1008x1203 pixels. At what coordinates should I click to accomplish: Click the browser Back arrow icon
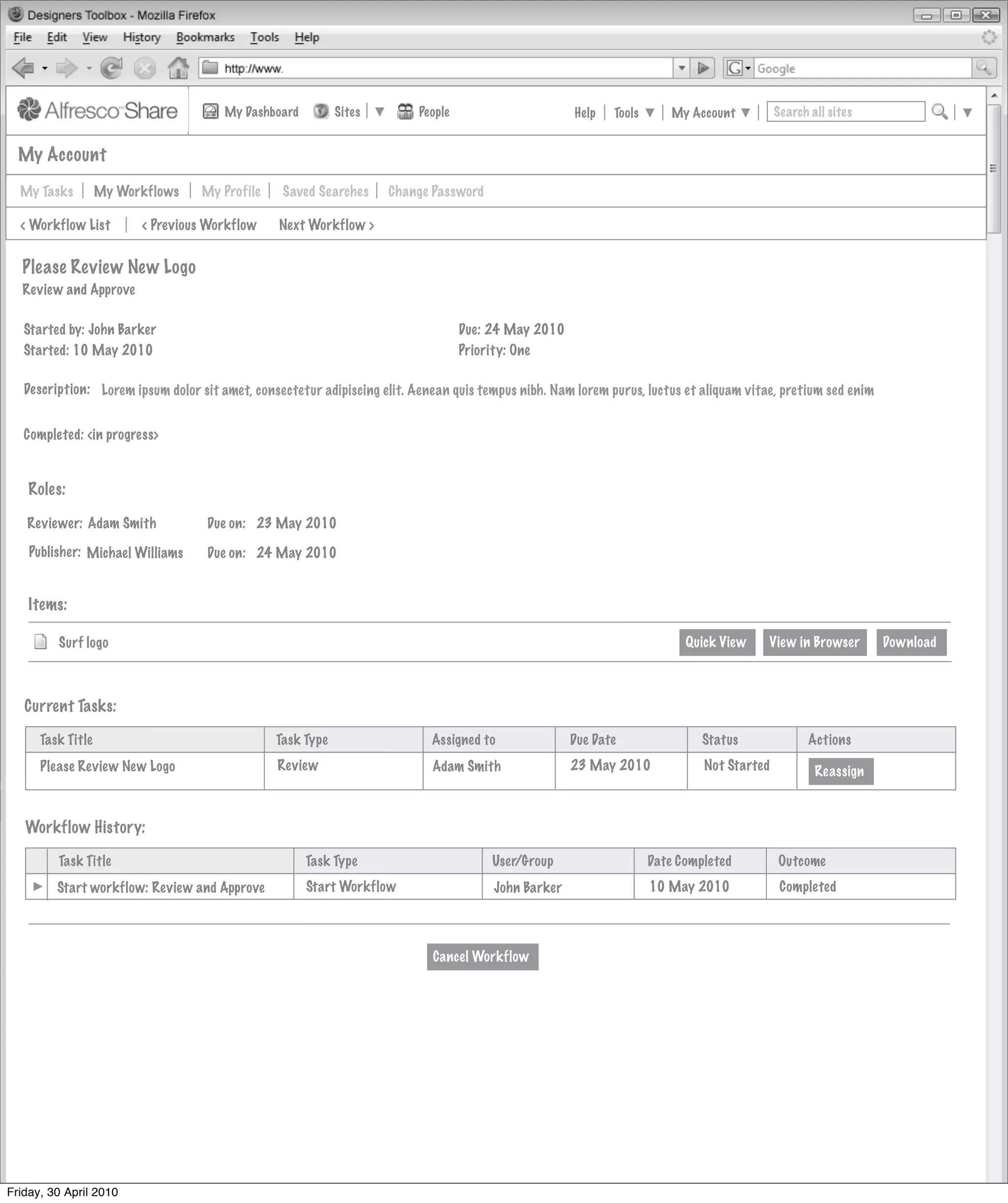(24, 68)
